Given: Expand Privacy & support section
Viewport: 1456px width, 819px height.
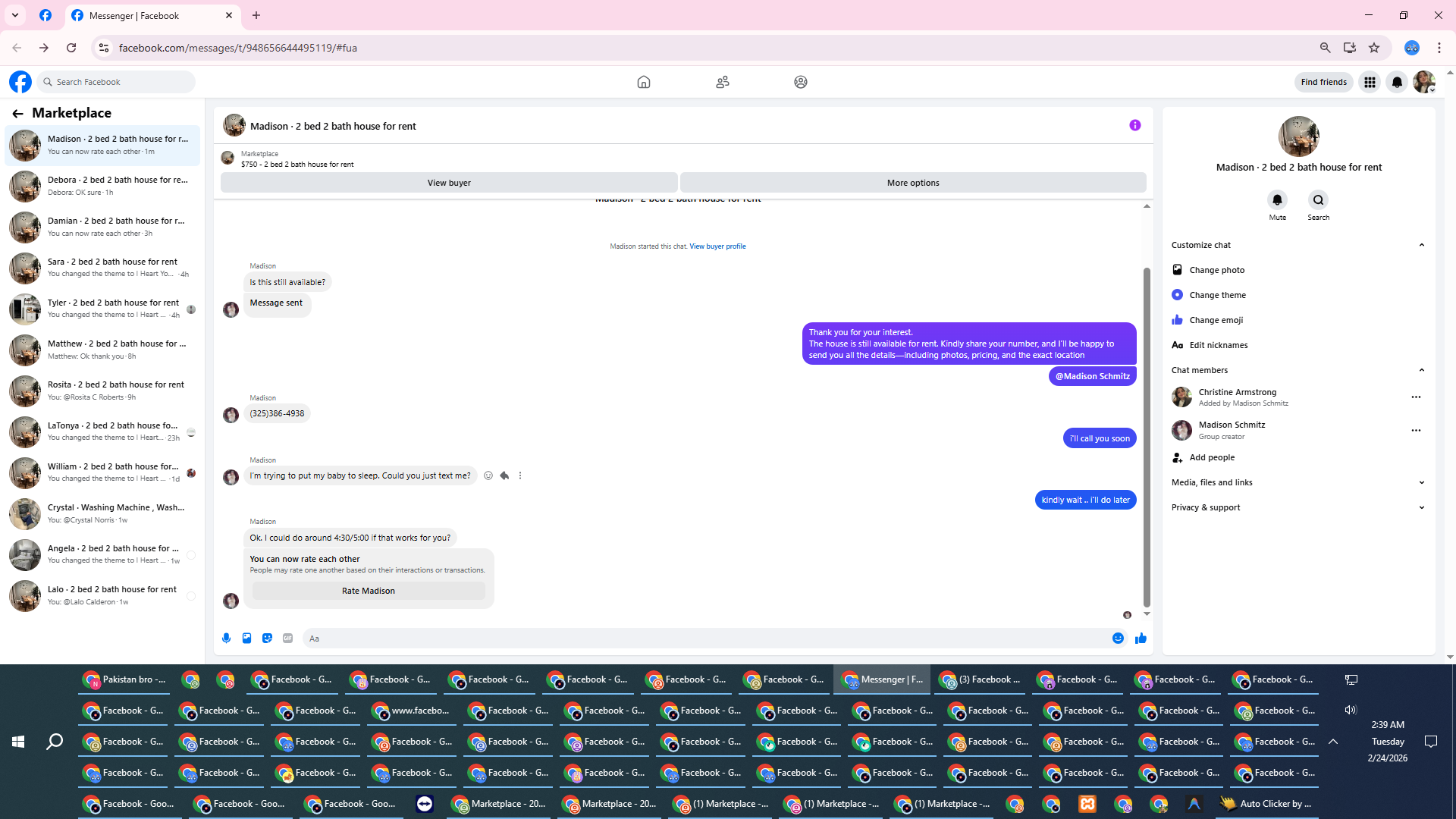Looking at the screenshot, I should point(1421,507).
